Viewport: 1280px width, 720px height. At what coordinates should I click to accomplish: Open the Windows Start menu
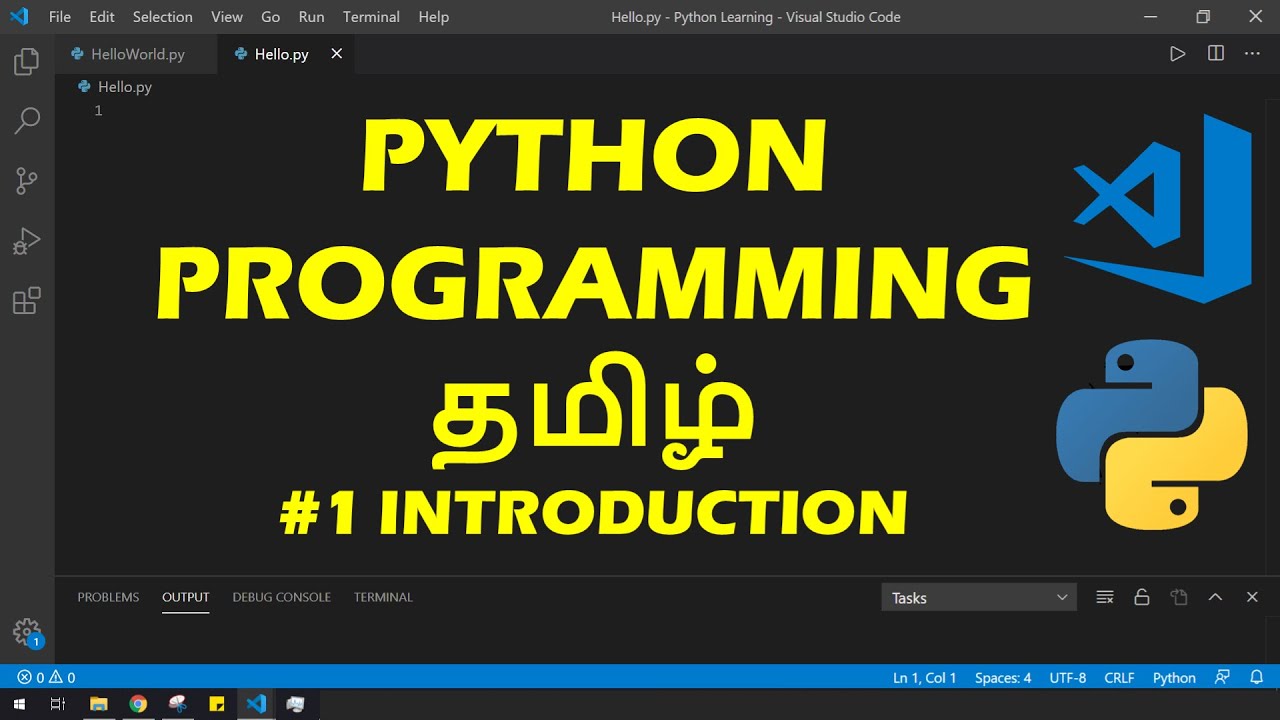(x=19, y=704)
